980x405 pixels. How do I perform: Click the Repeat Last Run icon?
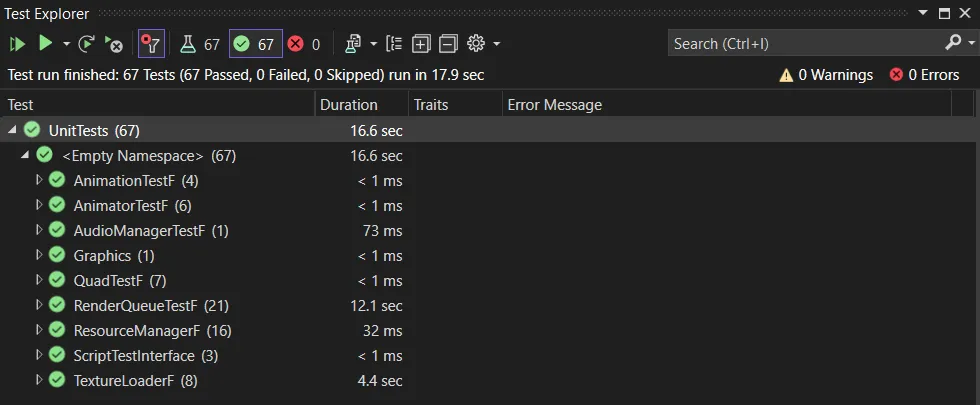coord(87,44)
